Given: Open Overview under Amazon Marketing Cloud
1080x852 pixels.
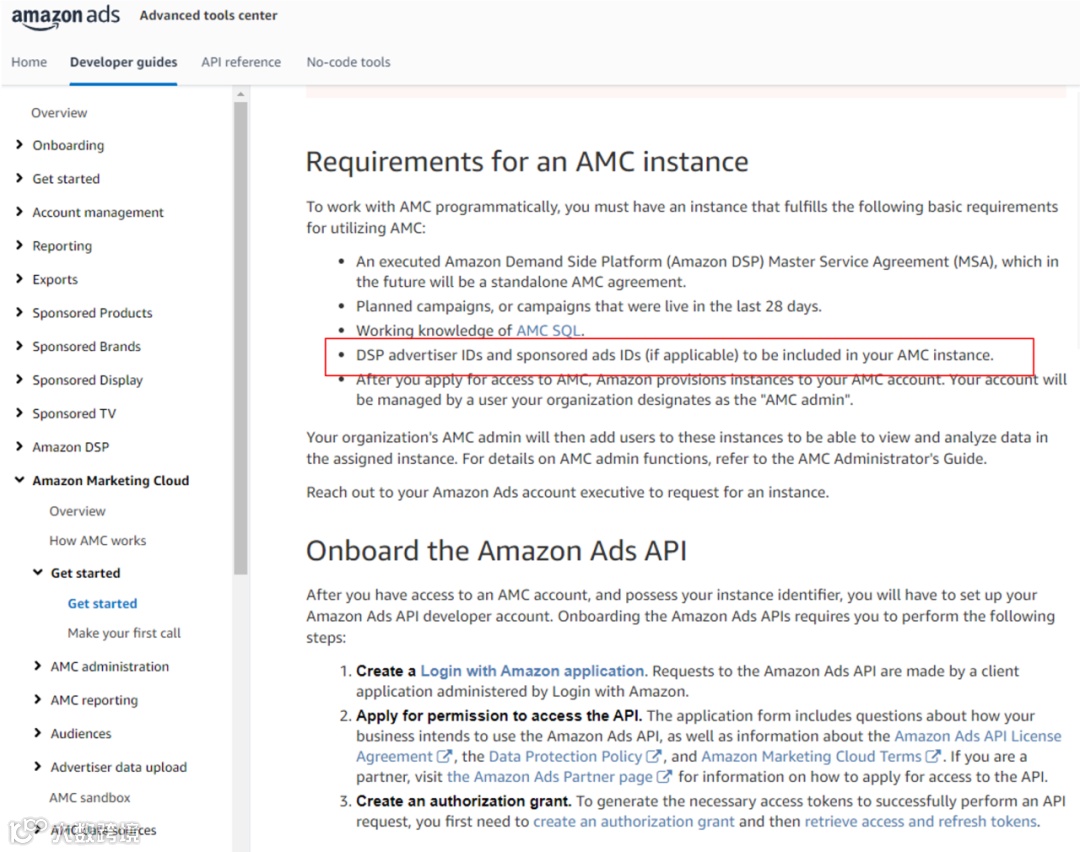Looking at the screenshot, I should [77, 511].
